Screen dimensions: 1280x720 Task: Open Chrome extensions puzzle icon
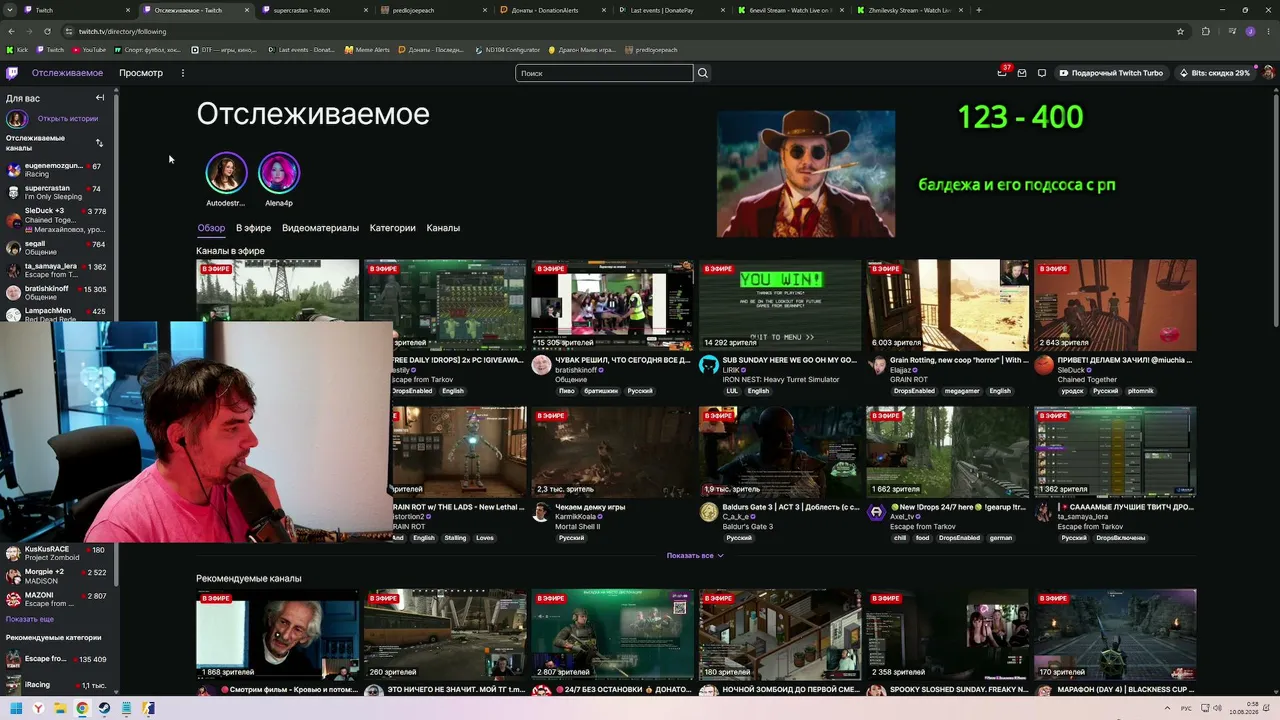pos(1205,31)
